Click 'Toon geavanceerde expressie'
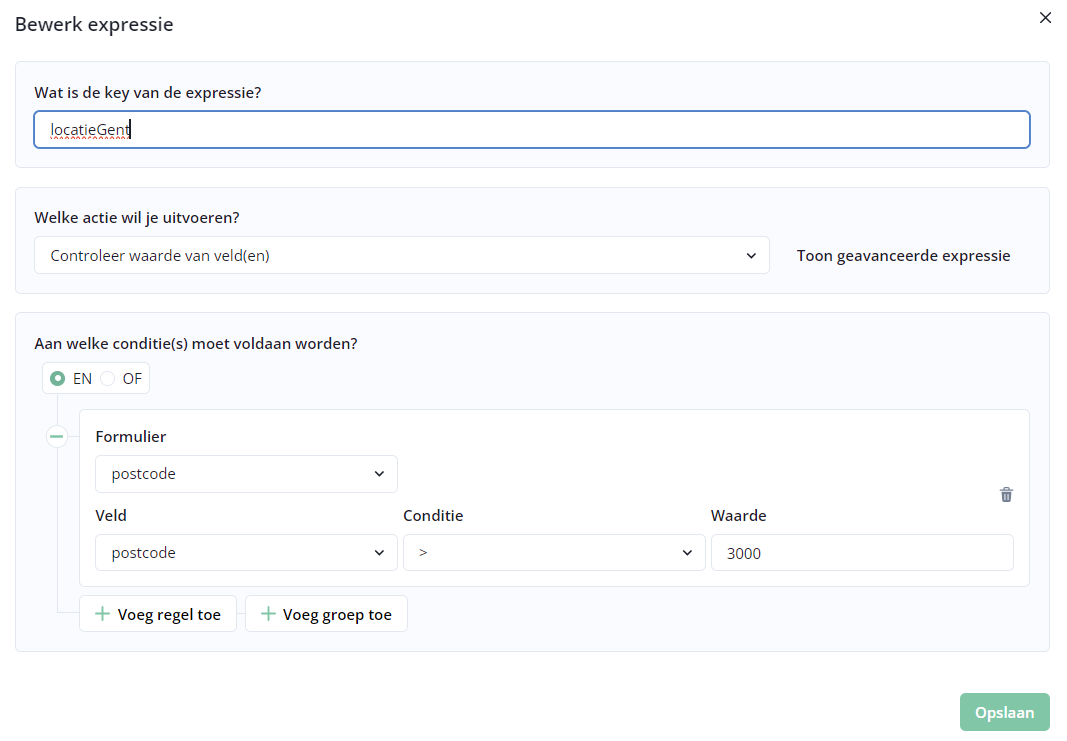The image size is (1067, 741). click(x=903, y=256)
